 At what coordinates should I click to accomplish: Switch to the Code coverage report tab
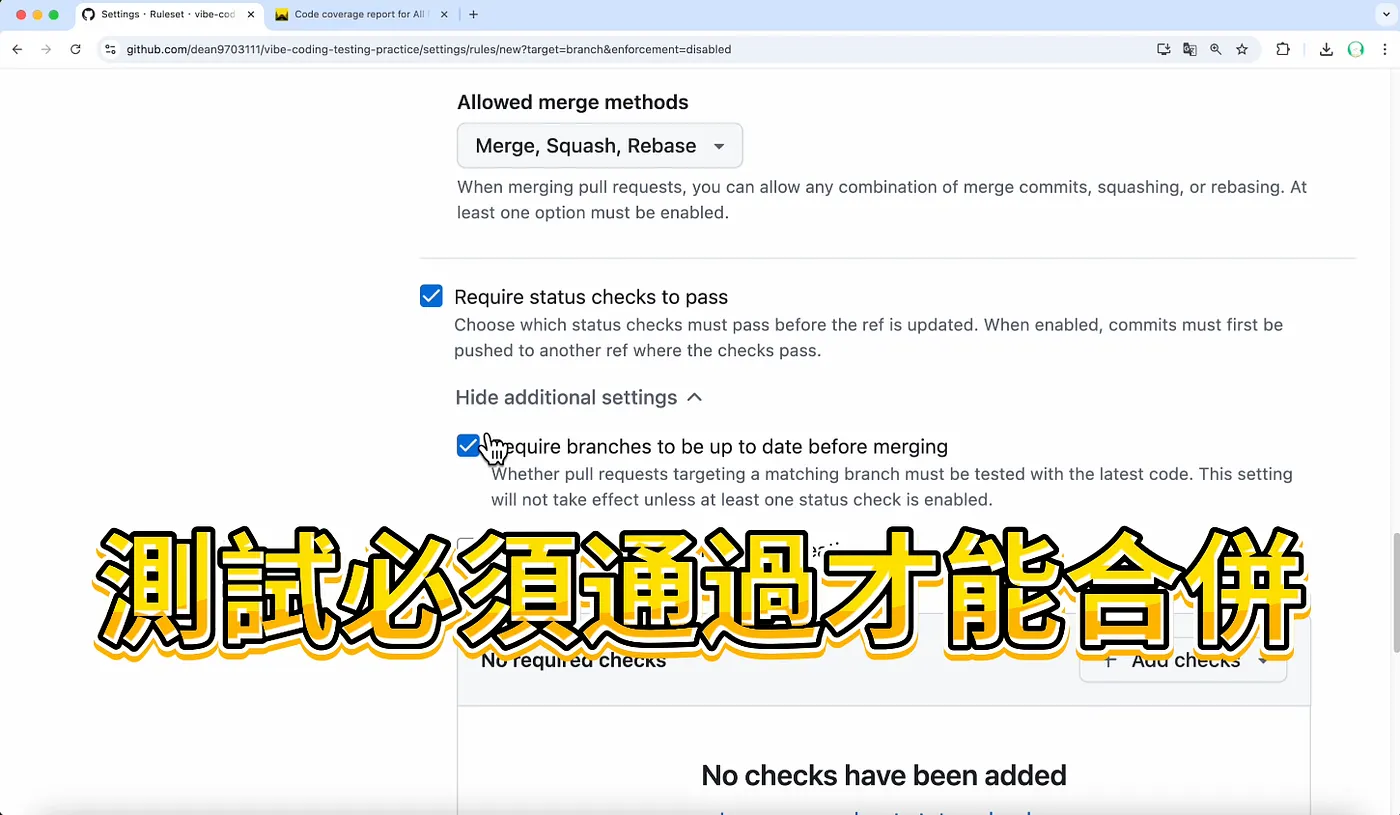point(362,15)
